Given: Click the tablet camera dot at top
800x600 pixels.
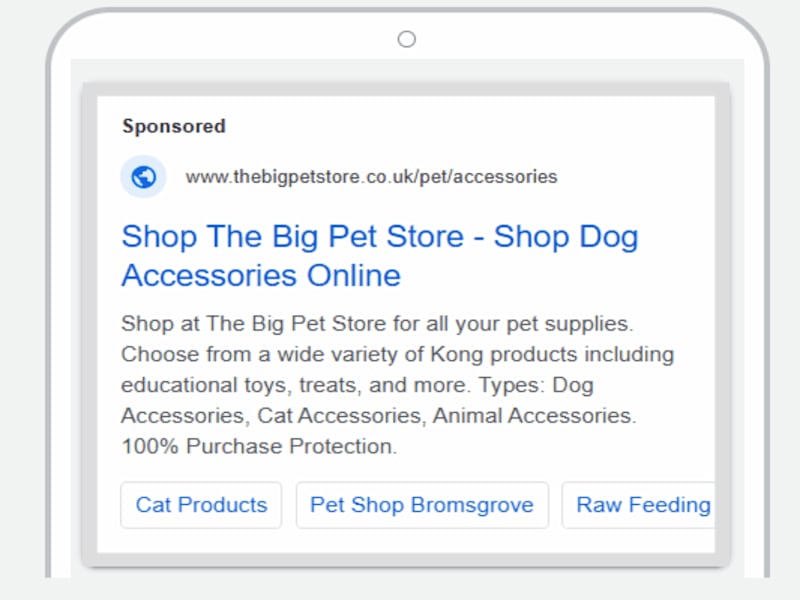Looking at the screenshot, I should 406,39.
